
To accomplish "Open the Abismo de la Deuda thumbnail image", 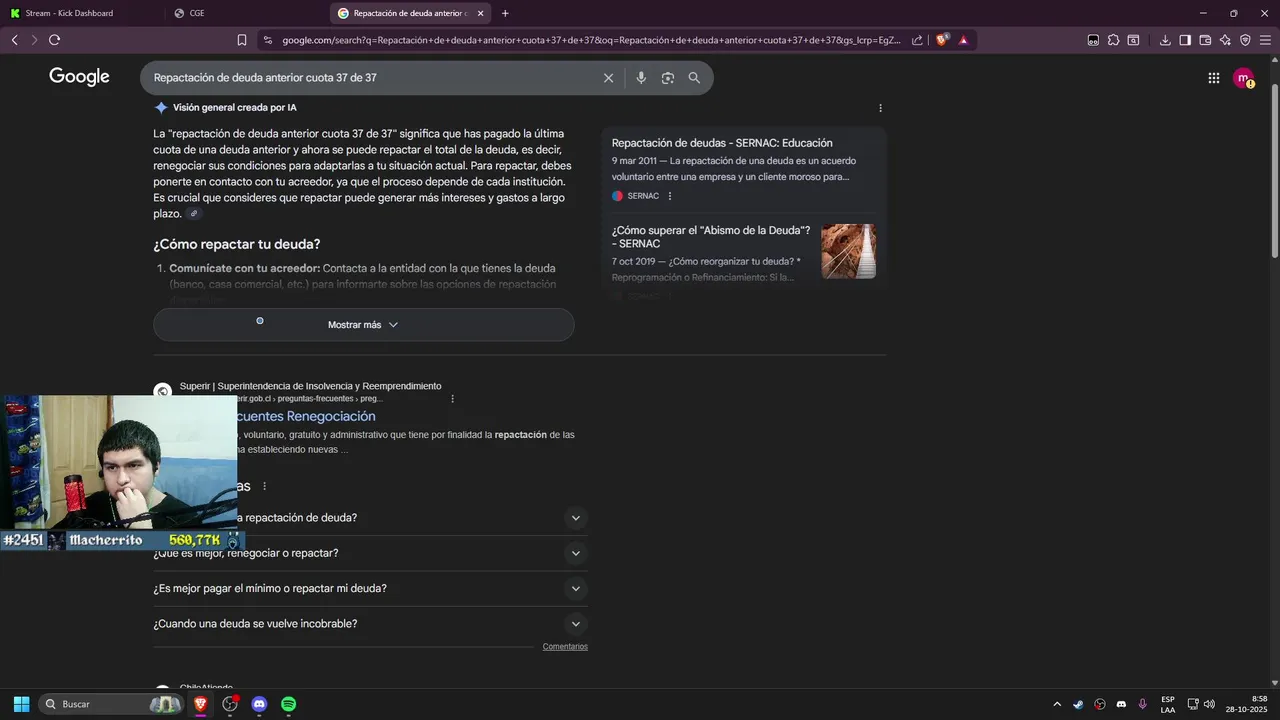I will pos(849,251).
